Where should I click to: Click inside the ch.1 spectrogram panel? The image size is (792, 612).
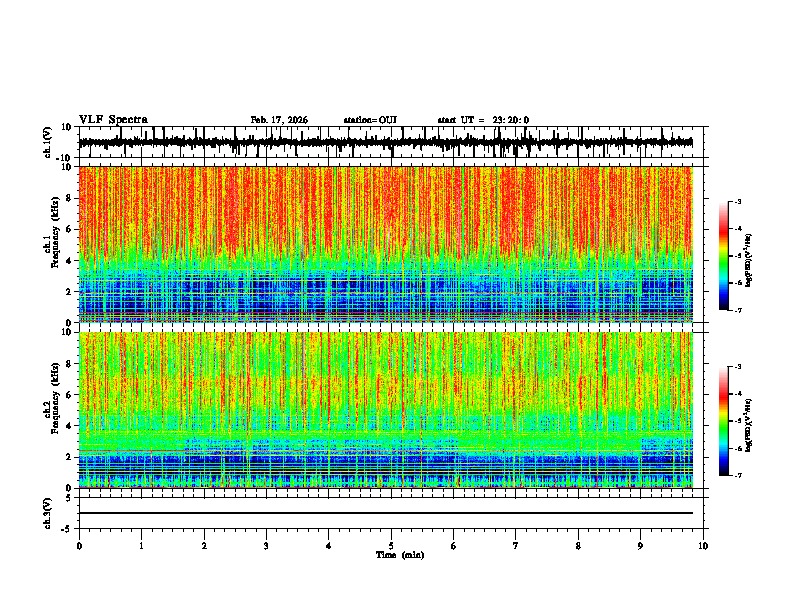386,244
